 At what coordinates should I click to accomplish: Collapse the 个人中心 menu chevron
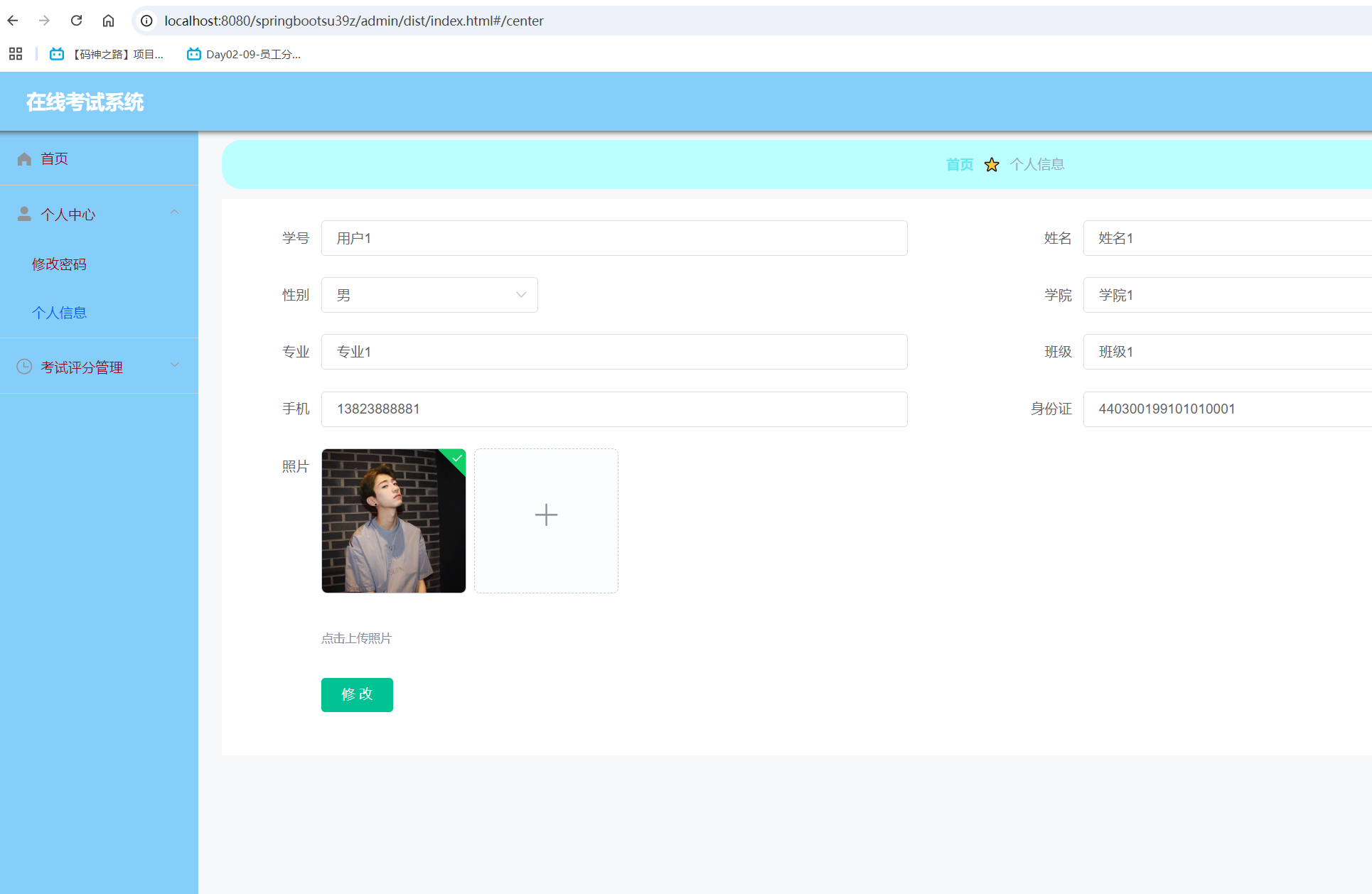(174, 212)
